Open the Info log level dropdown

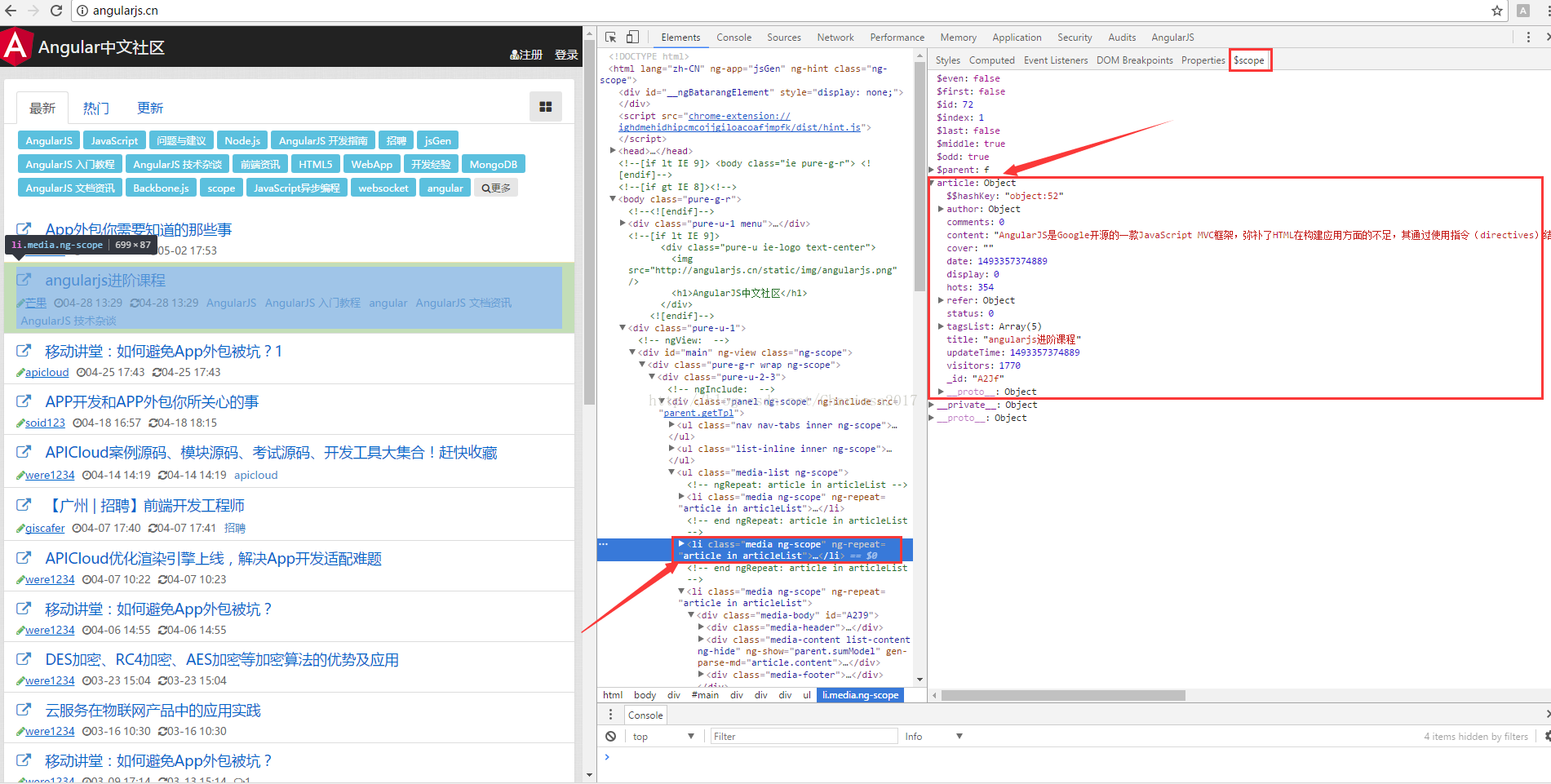(933, 736)
